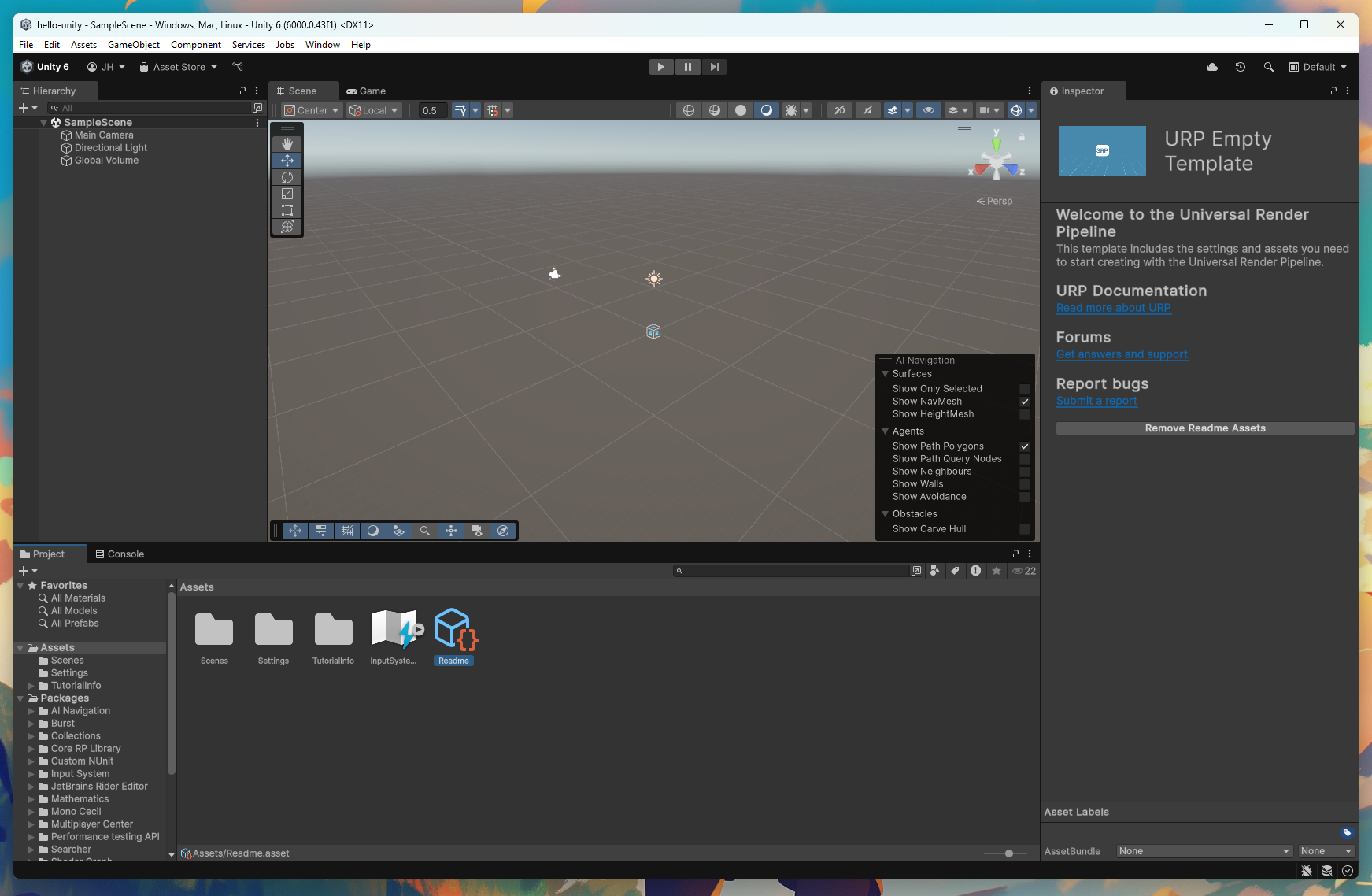
Task: Expand the TutorialInfo folder in tree
Action: point(31,686)
